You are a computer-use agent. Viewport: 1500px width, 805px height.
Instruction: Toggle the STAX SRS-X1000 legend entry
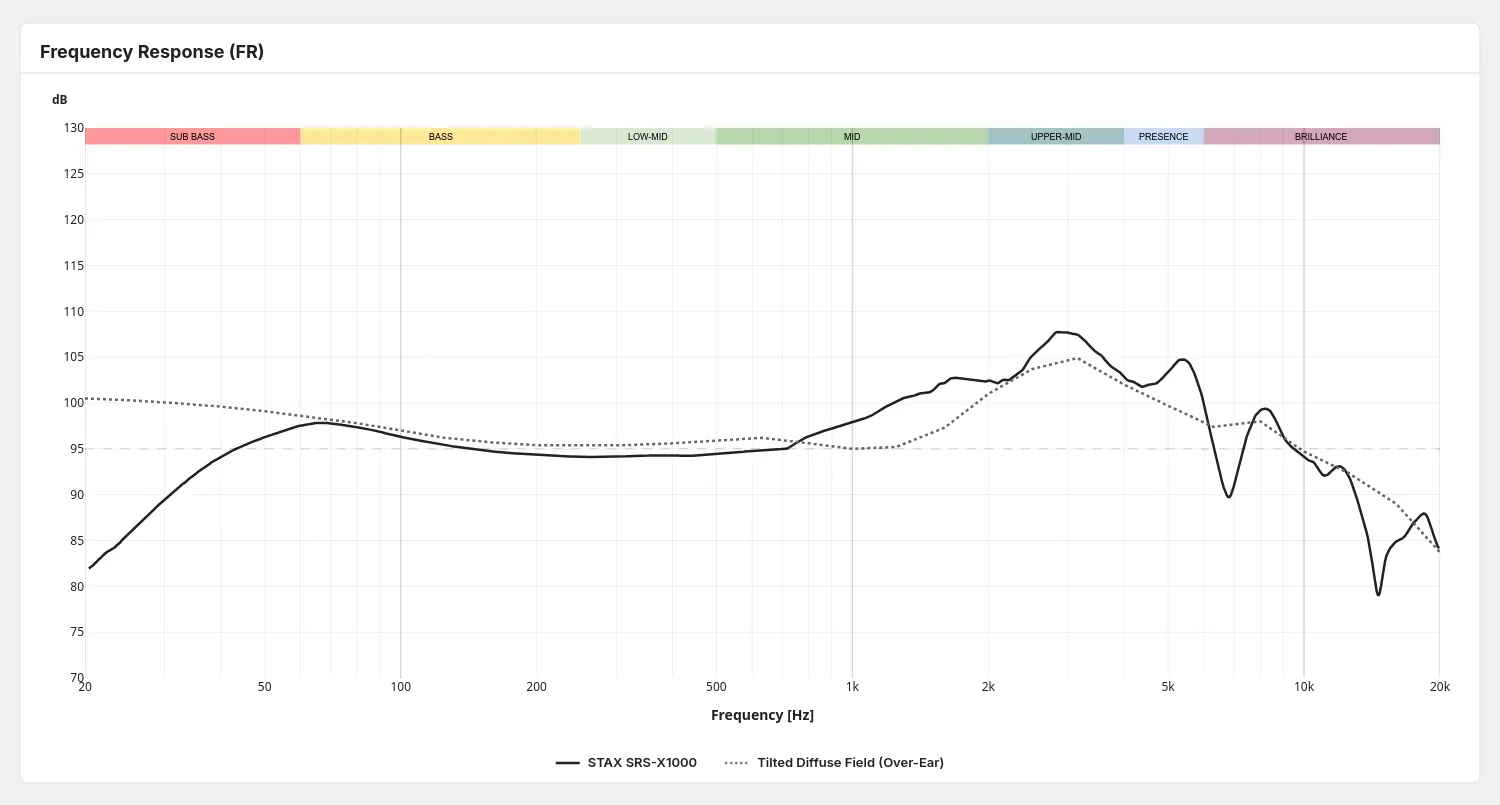click(x=626, y=762)
